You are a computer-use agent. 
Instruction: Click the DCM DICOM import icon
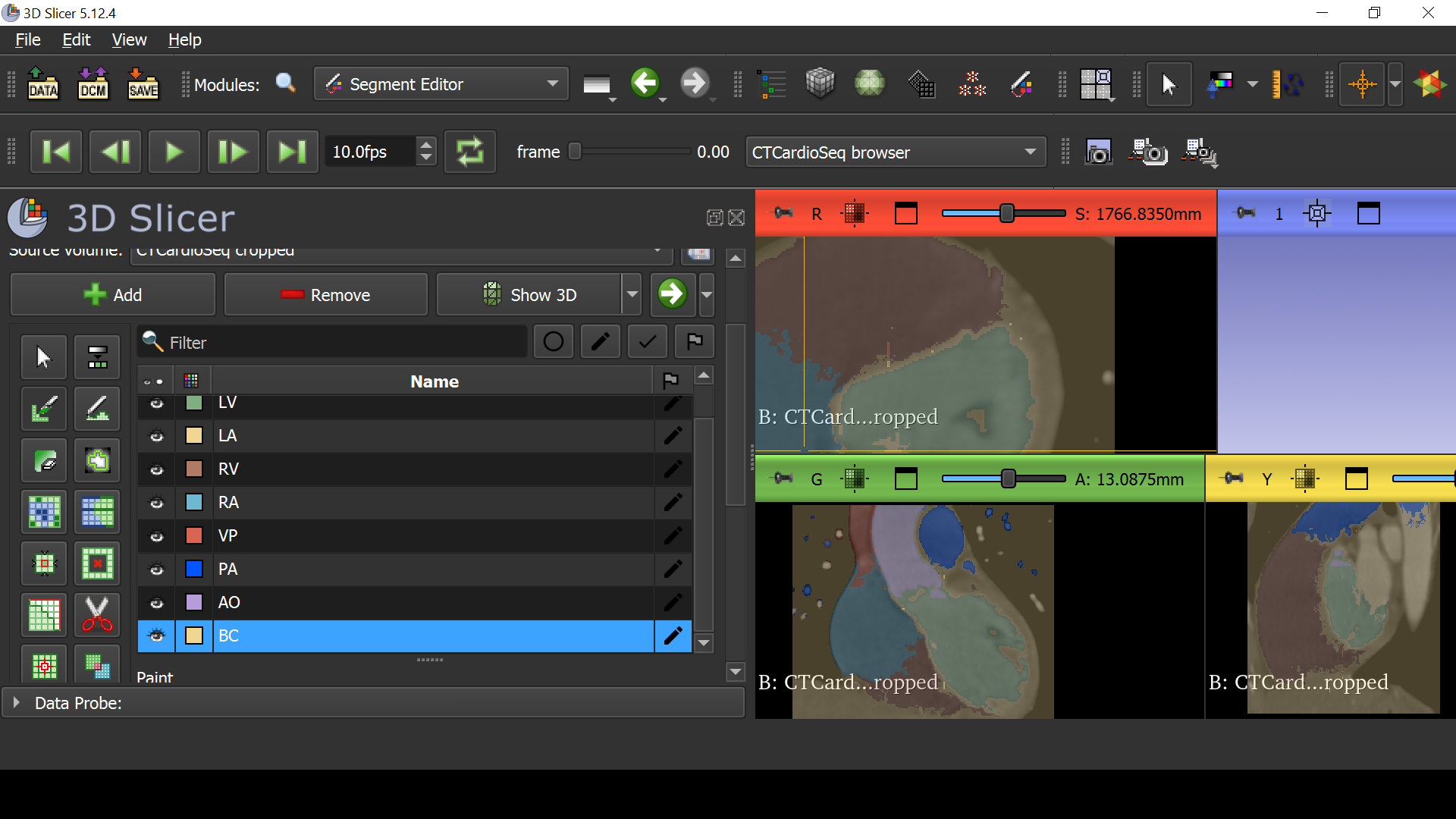(93, 83)
